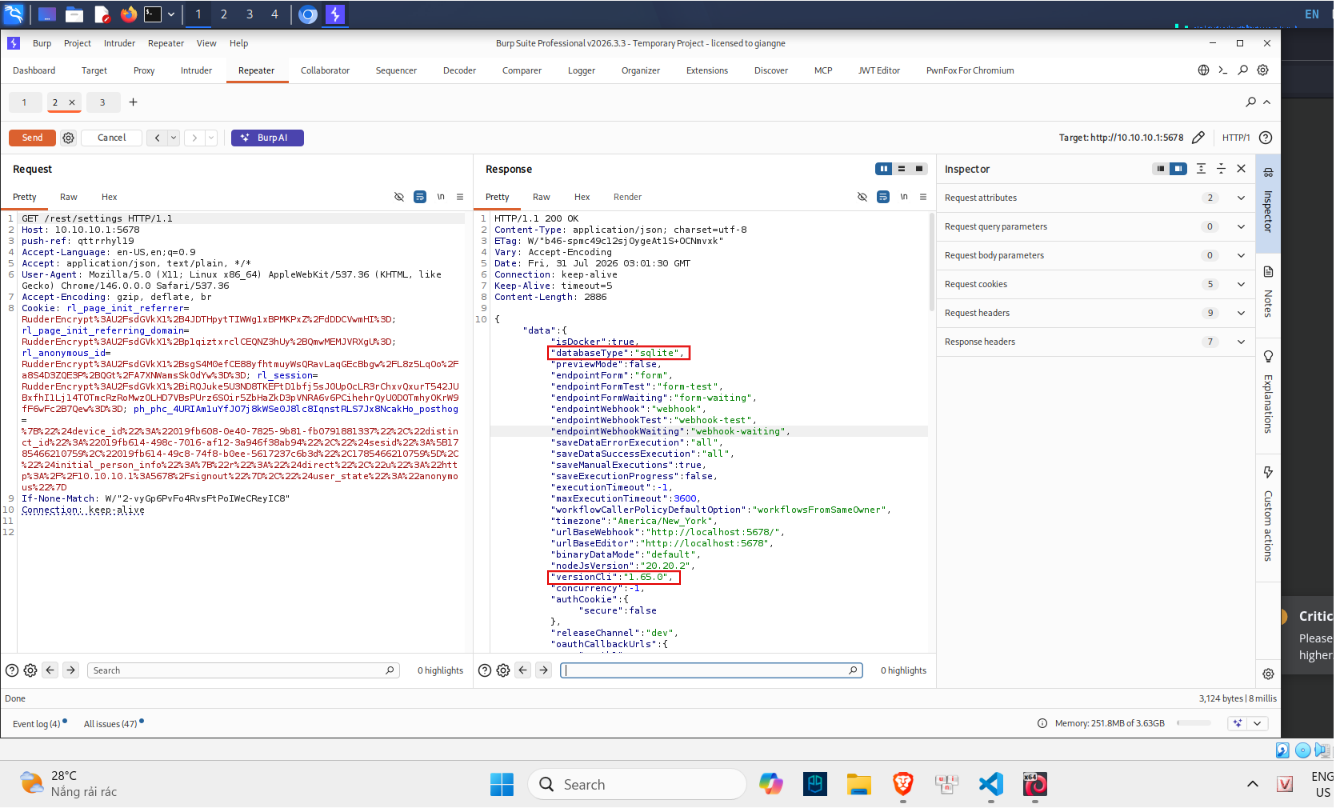Switch to the Proxy tab
The image size is (1334, 808).
click(144, 71)
